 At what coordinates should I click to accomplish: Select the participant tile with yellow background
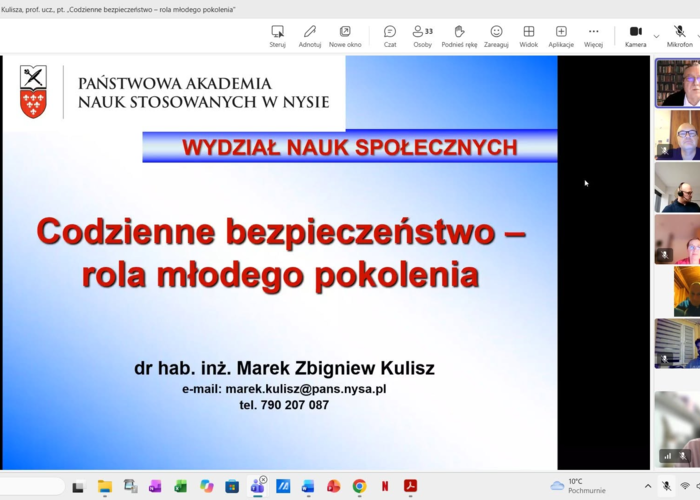click(687, 292)
